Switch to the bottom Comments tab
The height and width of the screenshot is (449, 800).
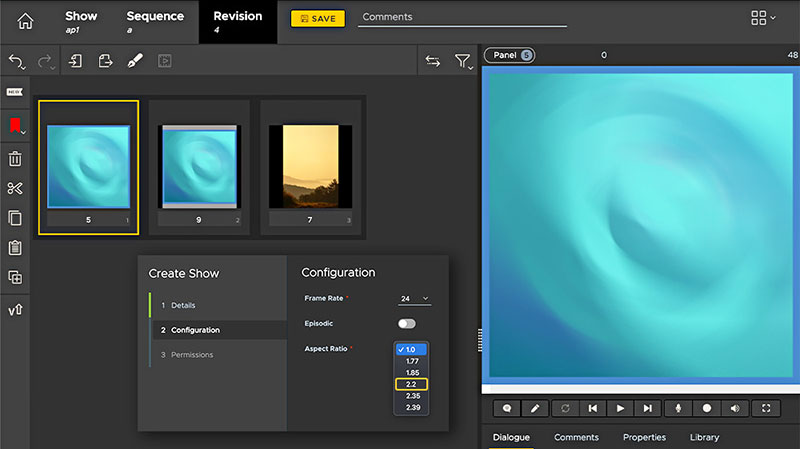click(x=577, y=437)
